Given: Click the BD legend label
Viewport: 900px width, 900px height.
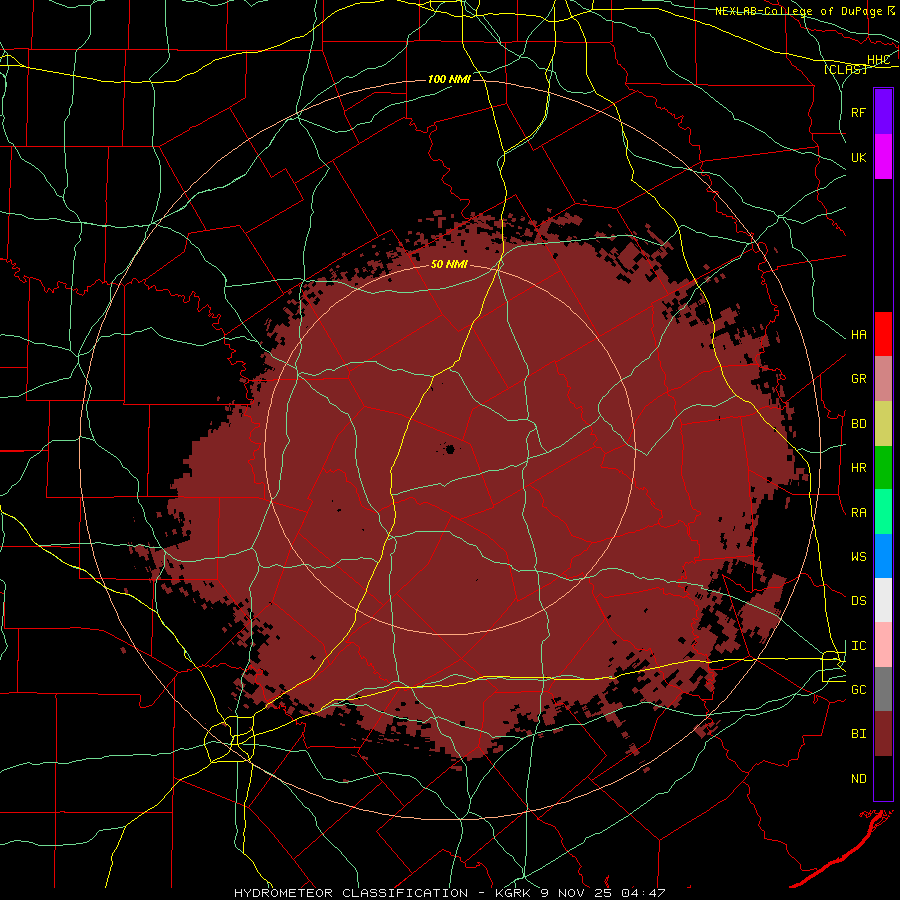Looking at the screenshot, I should tap(858, 424).
